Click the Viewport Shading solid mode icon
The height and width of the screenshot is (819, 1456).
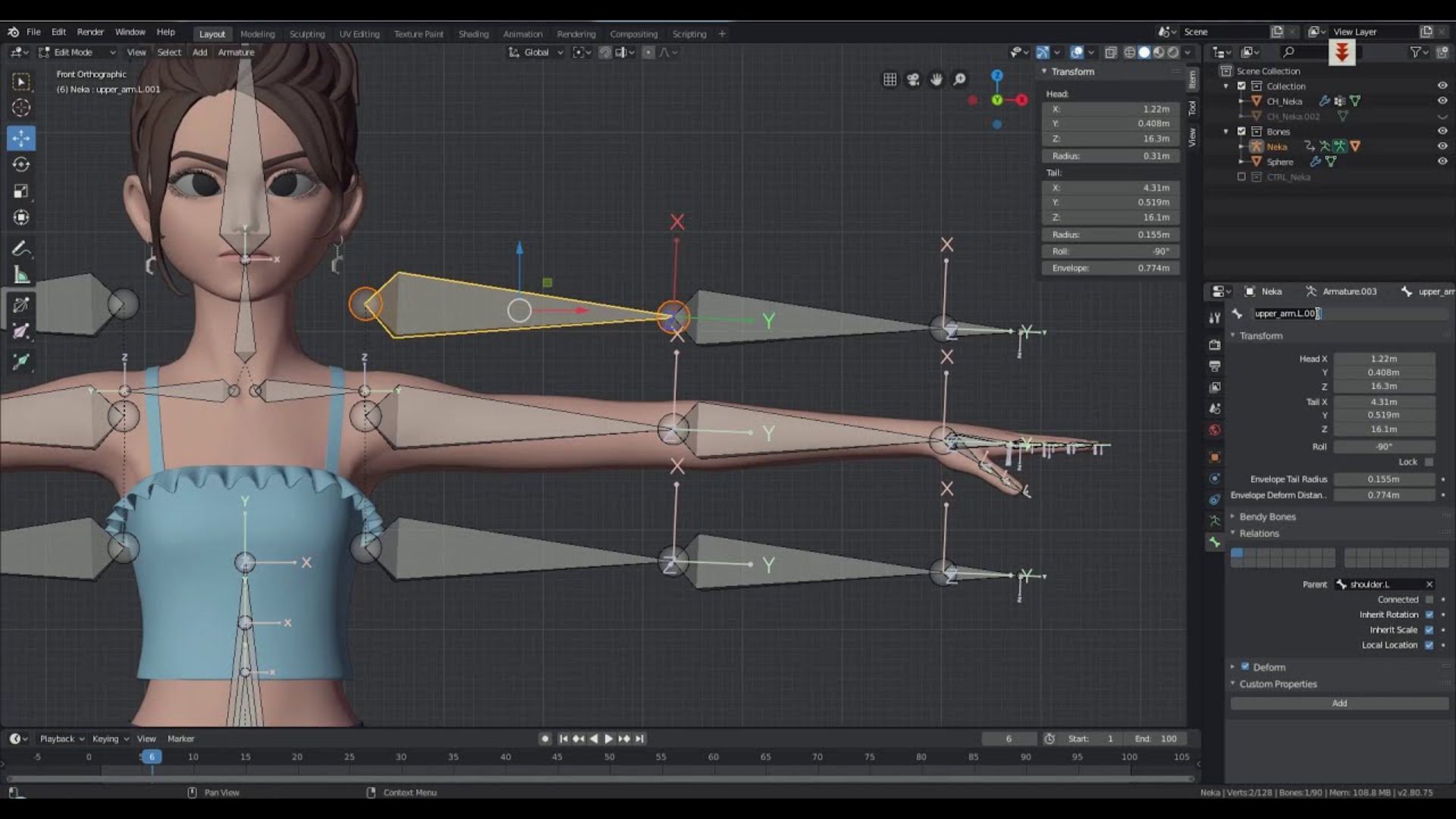click(x=1141, y=52)
